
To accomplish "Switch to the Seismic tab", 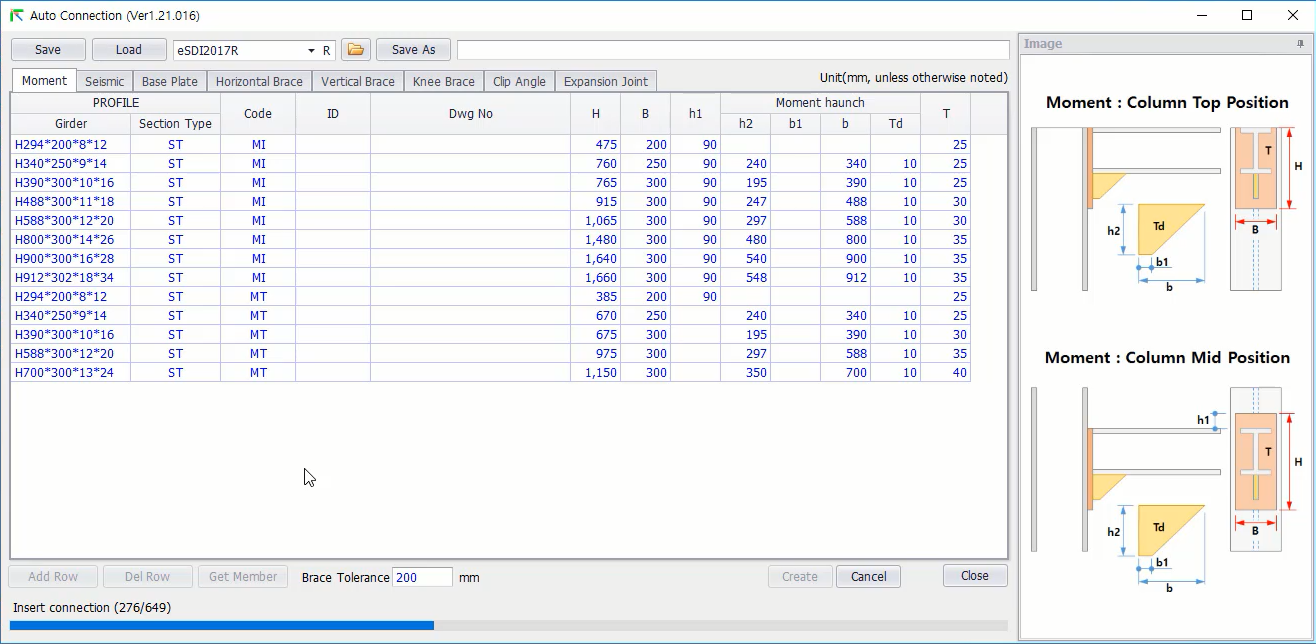I will (104, 82).
